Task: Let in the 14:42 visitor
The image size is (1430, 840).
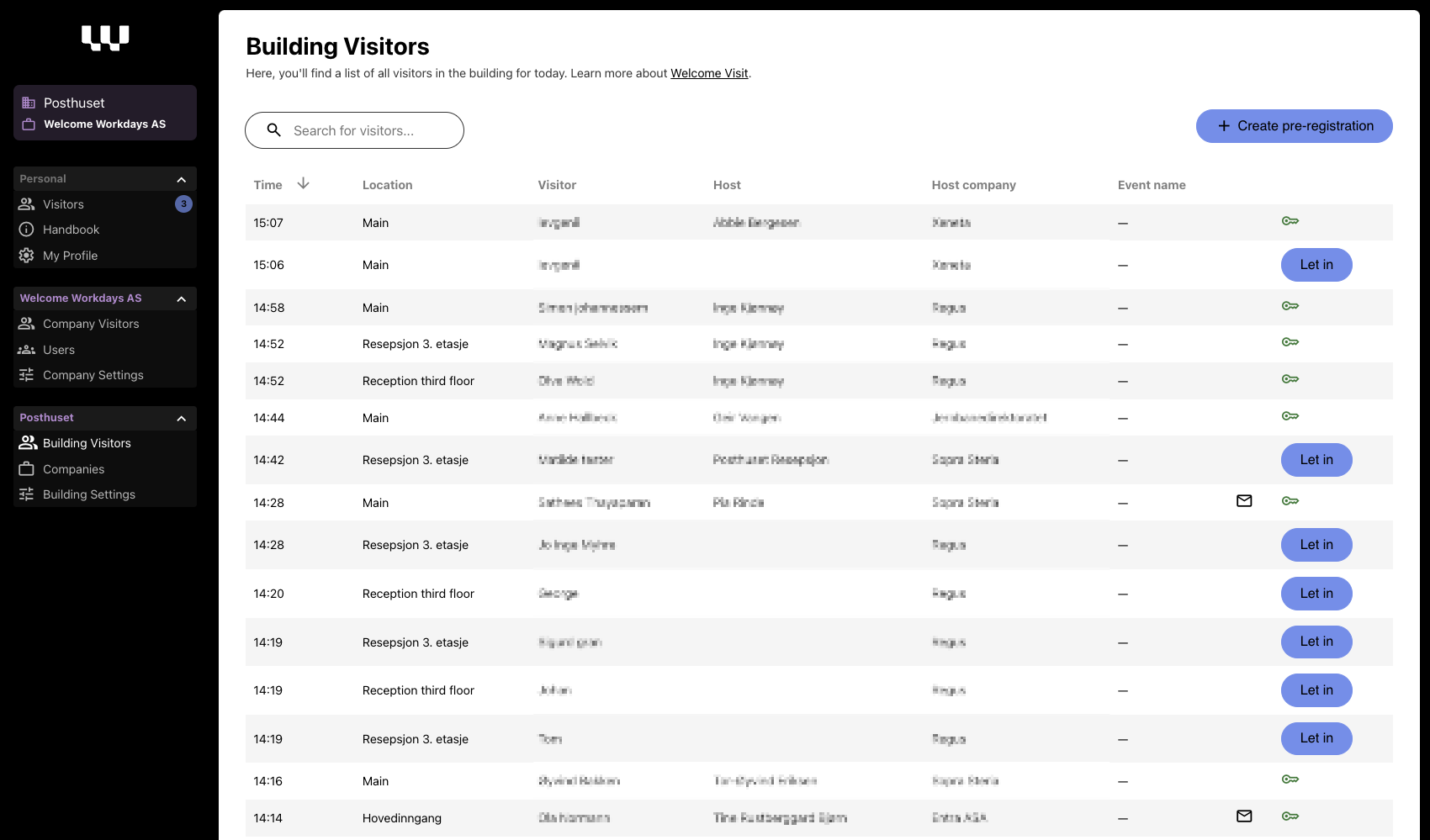Action: pos(1316,460)
